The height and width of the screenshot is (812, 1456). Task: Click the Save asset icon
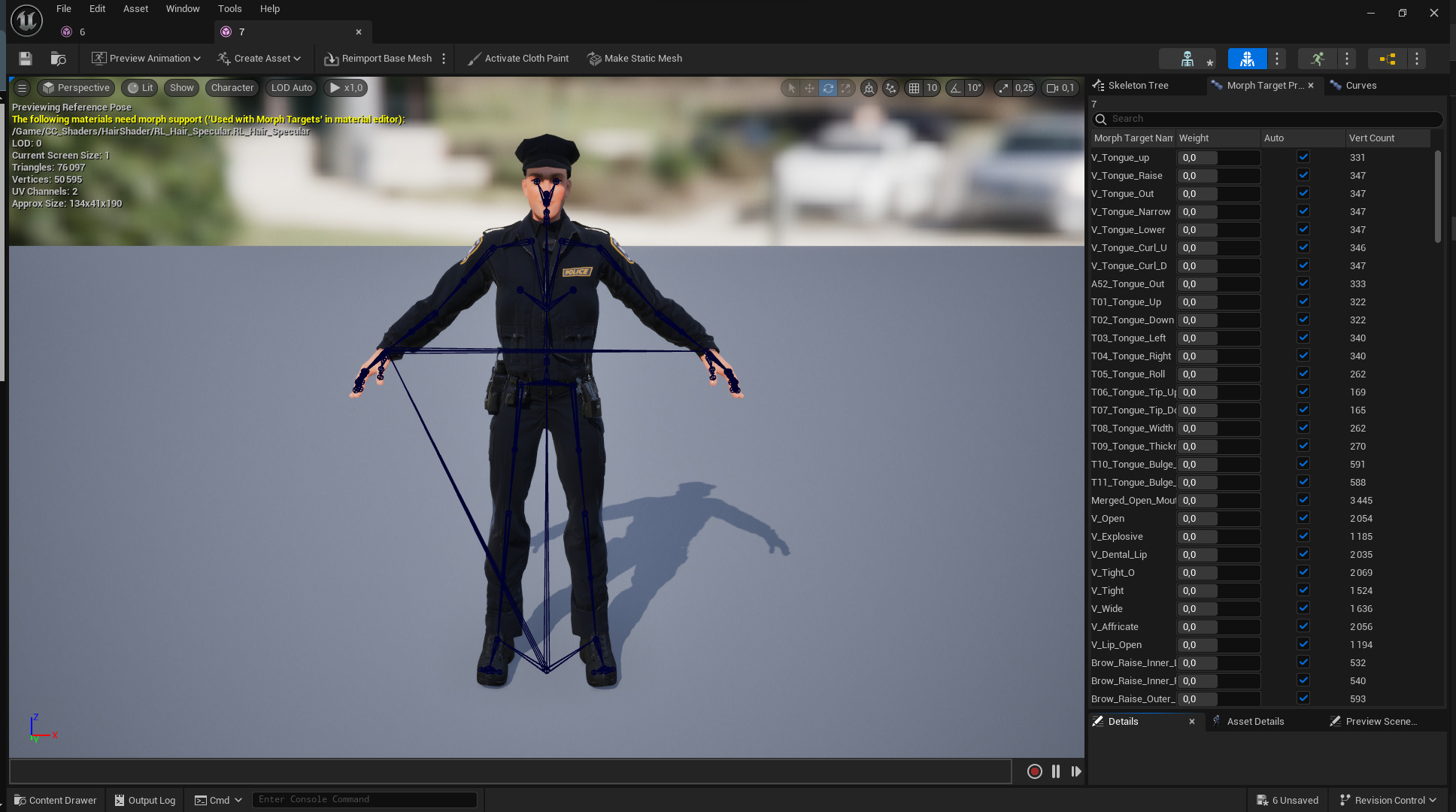click(x=26, y=59)
